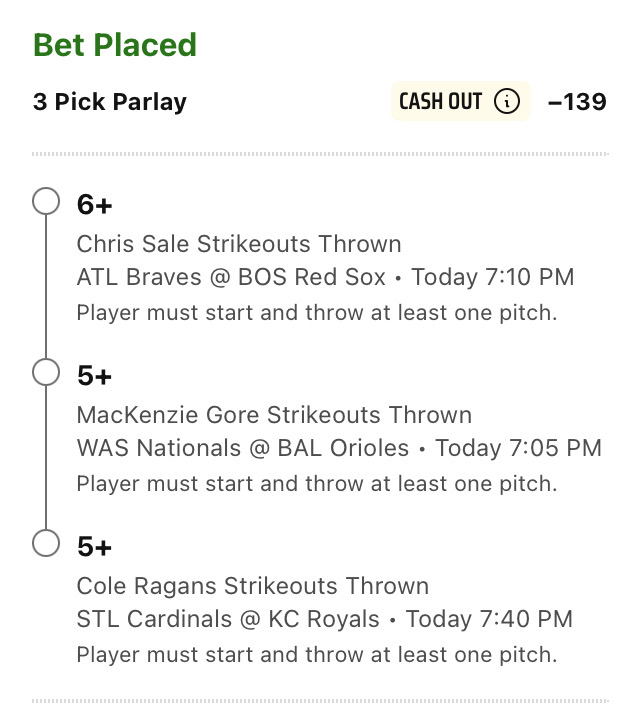Click the -139 parlay odds
This screenshot has height=713, width=640.
pos(577,101)
